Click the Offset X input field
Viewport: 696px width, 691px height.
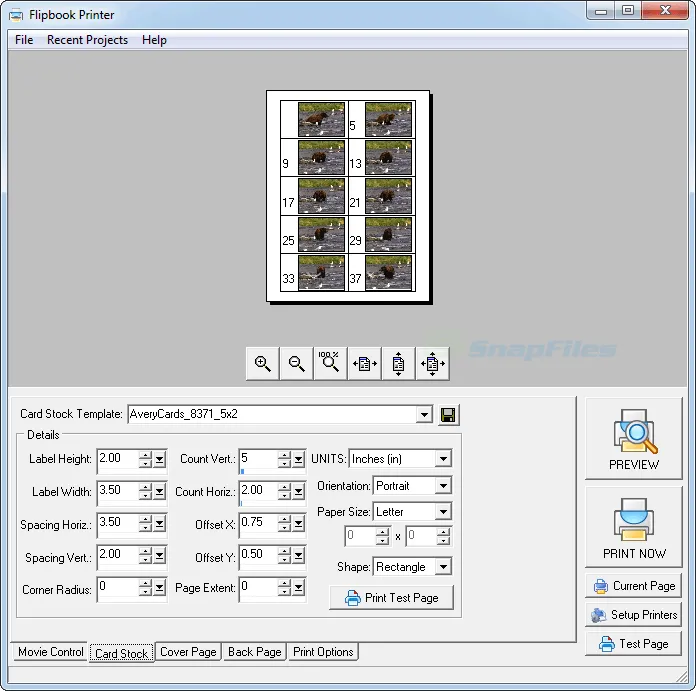click(259, 524)
